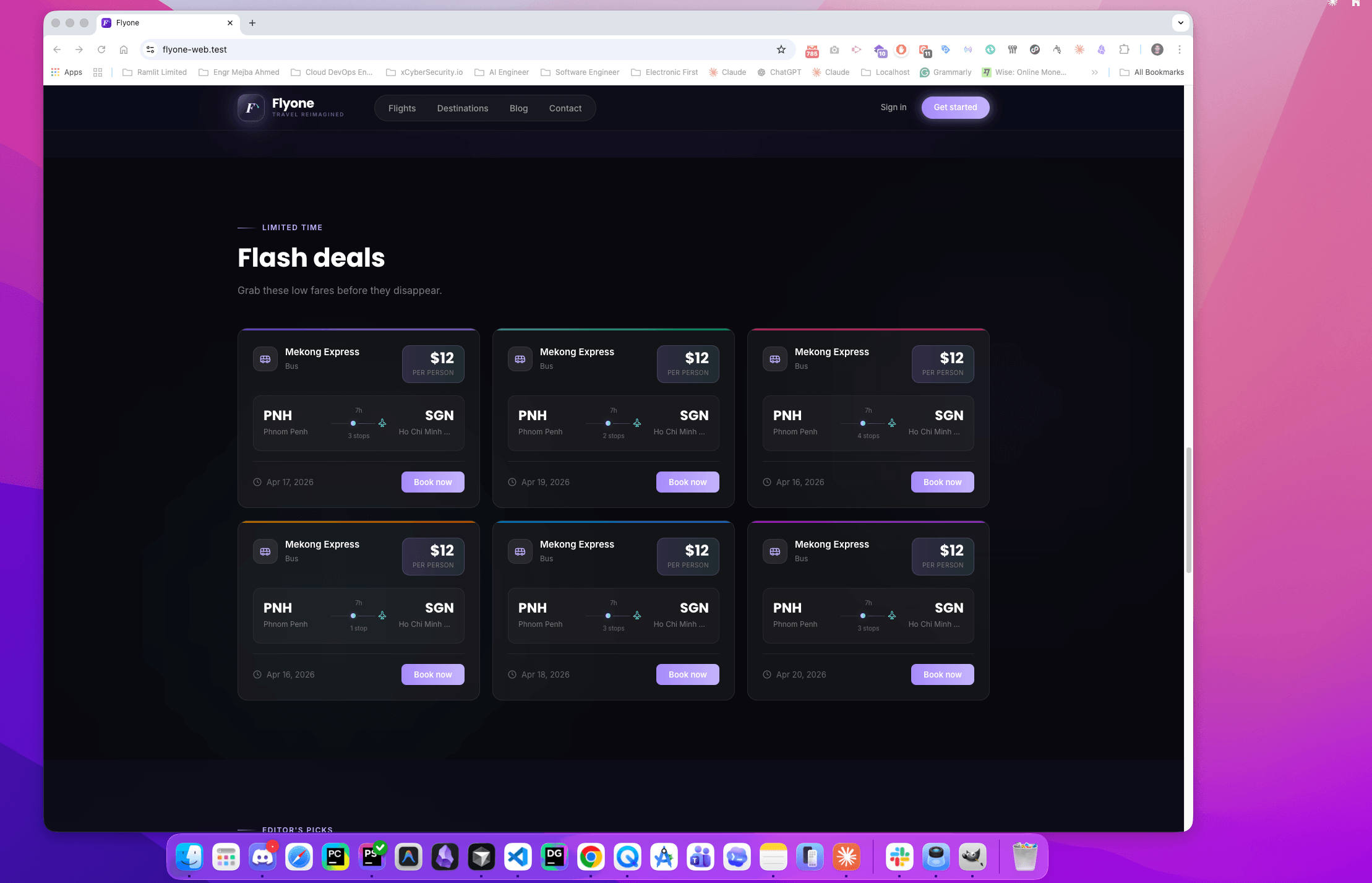Viewport: 1372px width, 883px height.
Task: Open Visual Studio Code from the Dock
Action: coord(518,857)
